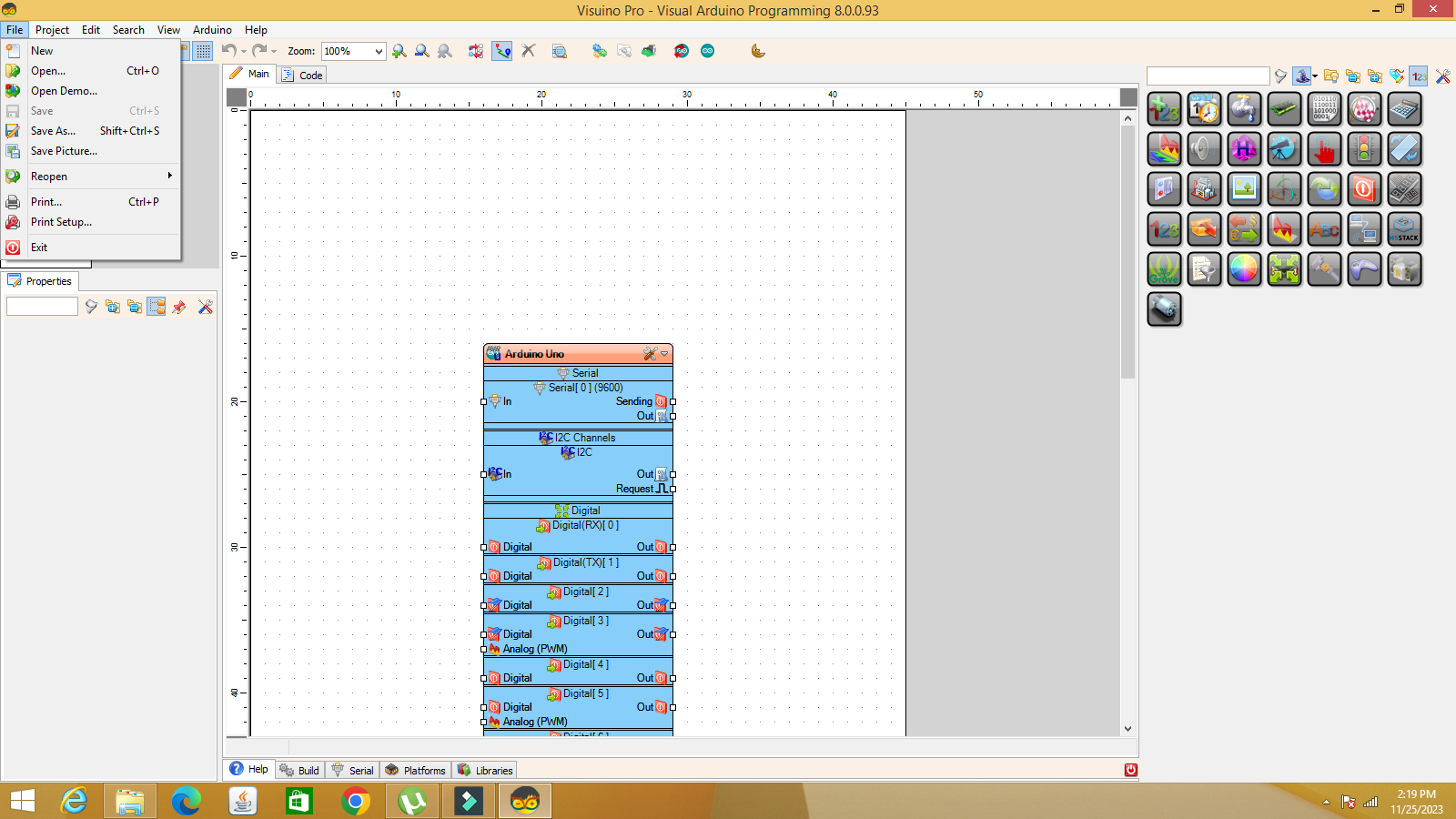Click inside the component search field on the right

(1208, 76)
